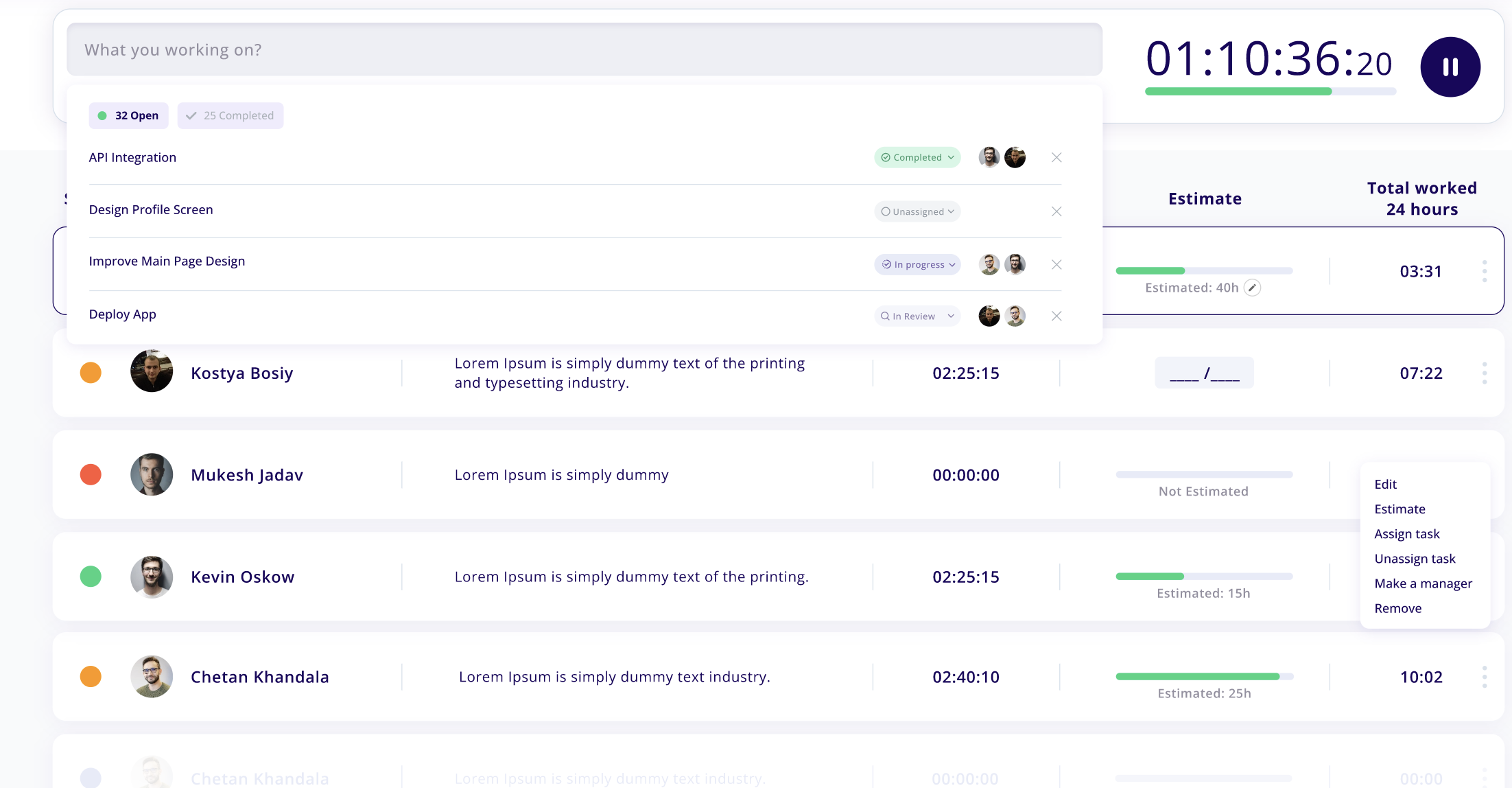The height and width of the screenshot is (788, 1512).
Task: Open three-dot menu for Kostya Bosiy row
Action: point(1484,373)
